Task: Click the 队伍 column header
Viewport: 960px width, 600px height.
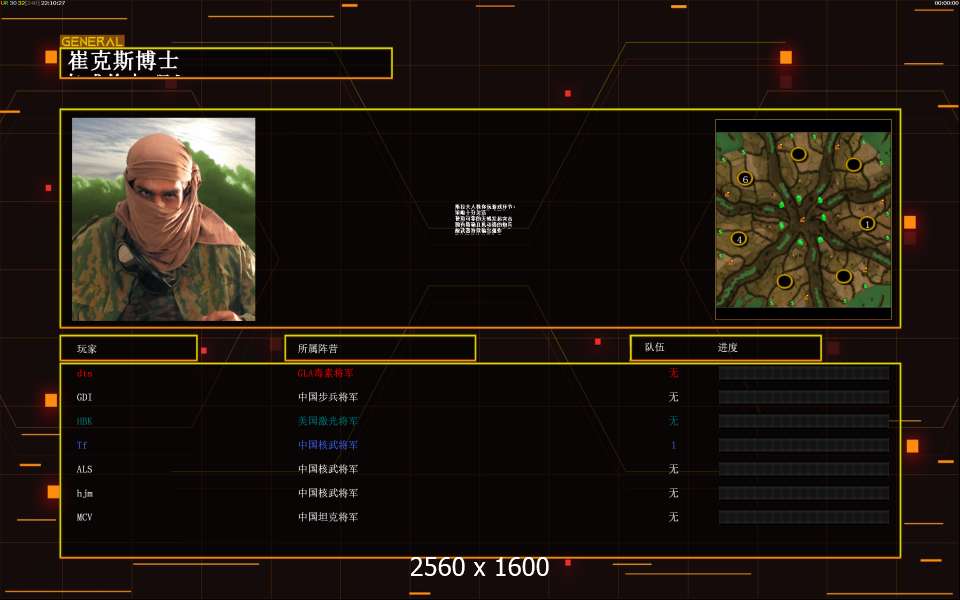Action: [x=654, y=347]
